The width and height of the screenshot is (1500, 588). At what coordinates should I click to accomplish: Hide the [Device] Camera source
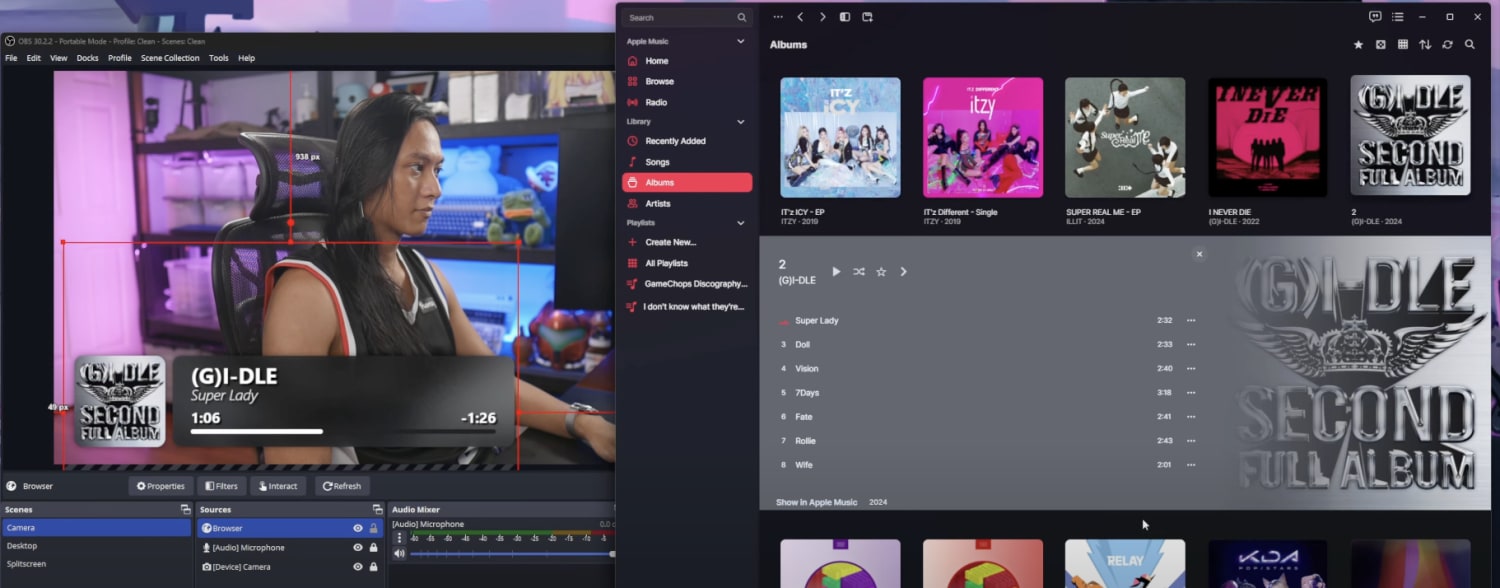(x=357, y=566)
